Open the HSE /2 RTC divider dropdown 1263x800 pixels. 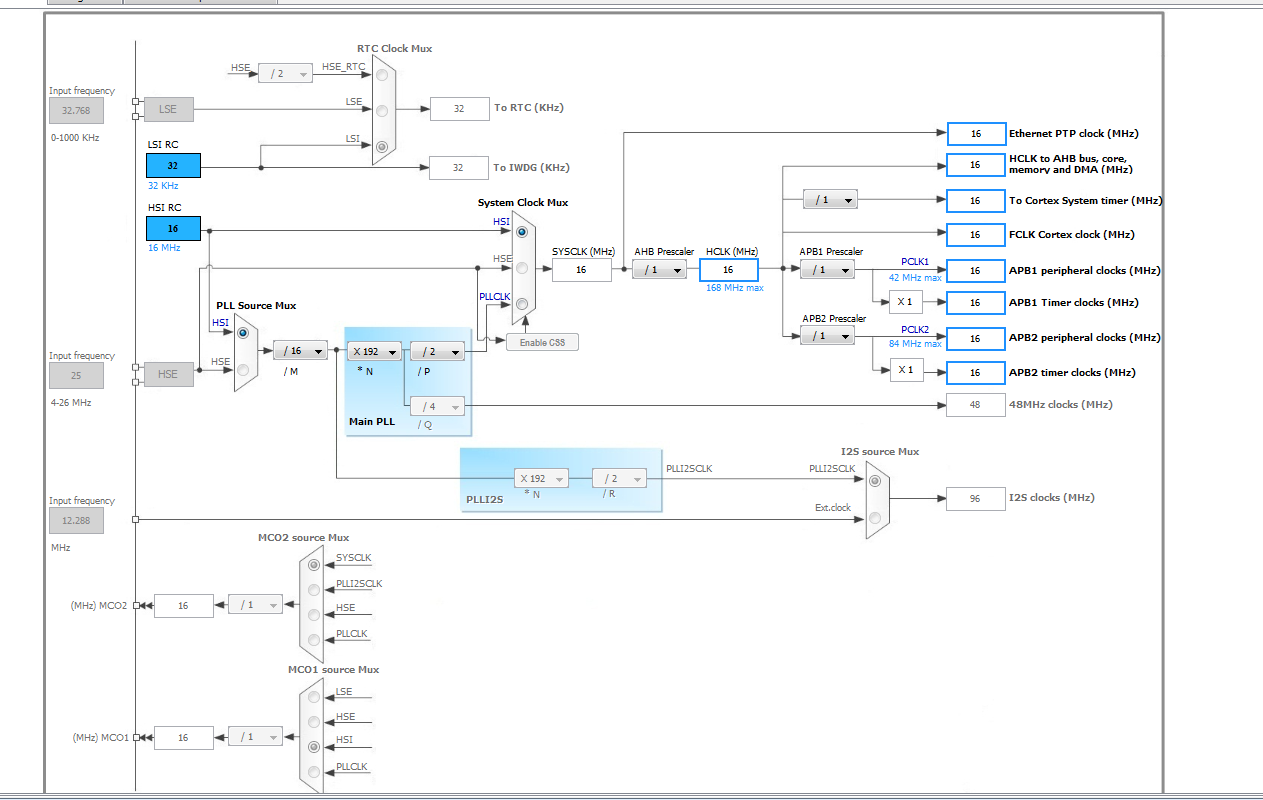point(286,74)
